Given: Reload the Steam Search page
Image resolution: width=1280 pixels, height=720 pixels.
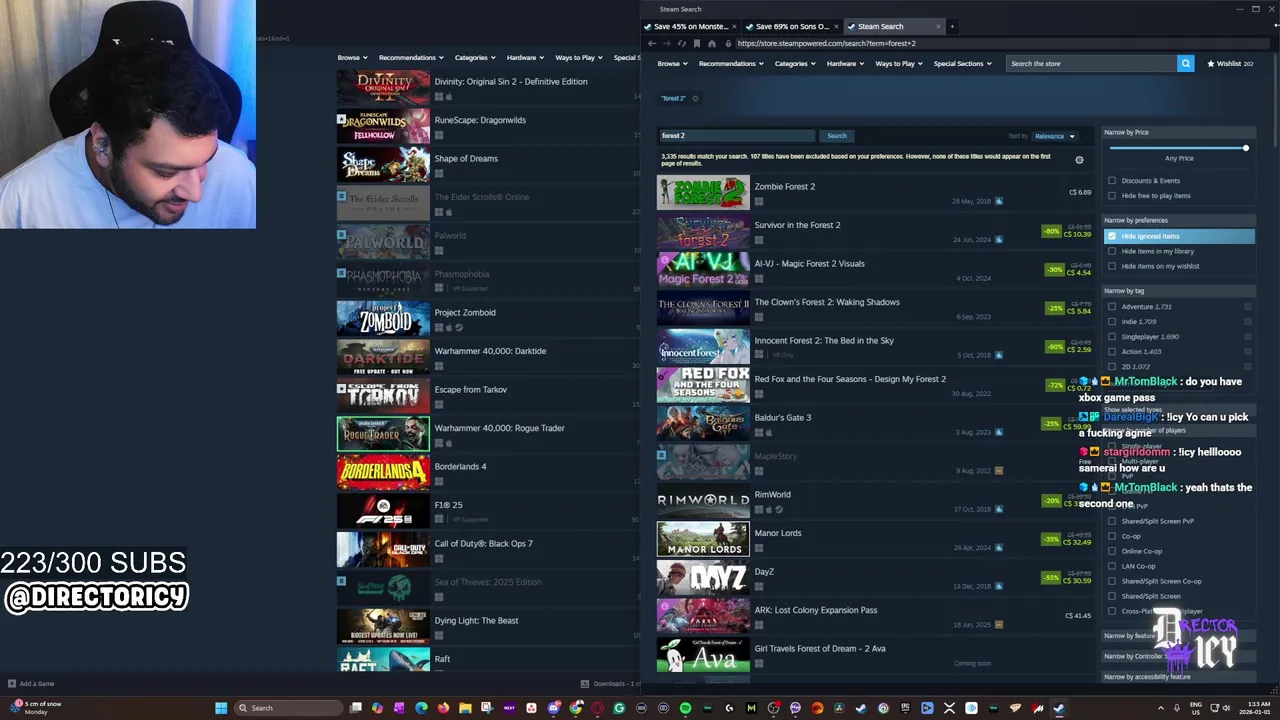Looking at the screenshot, I should 682,44.
